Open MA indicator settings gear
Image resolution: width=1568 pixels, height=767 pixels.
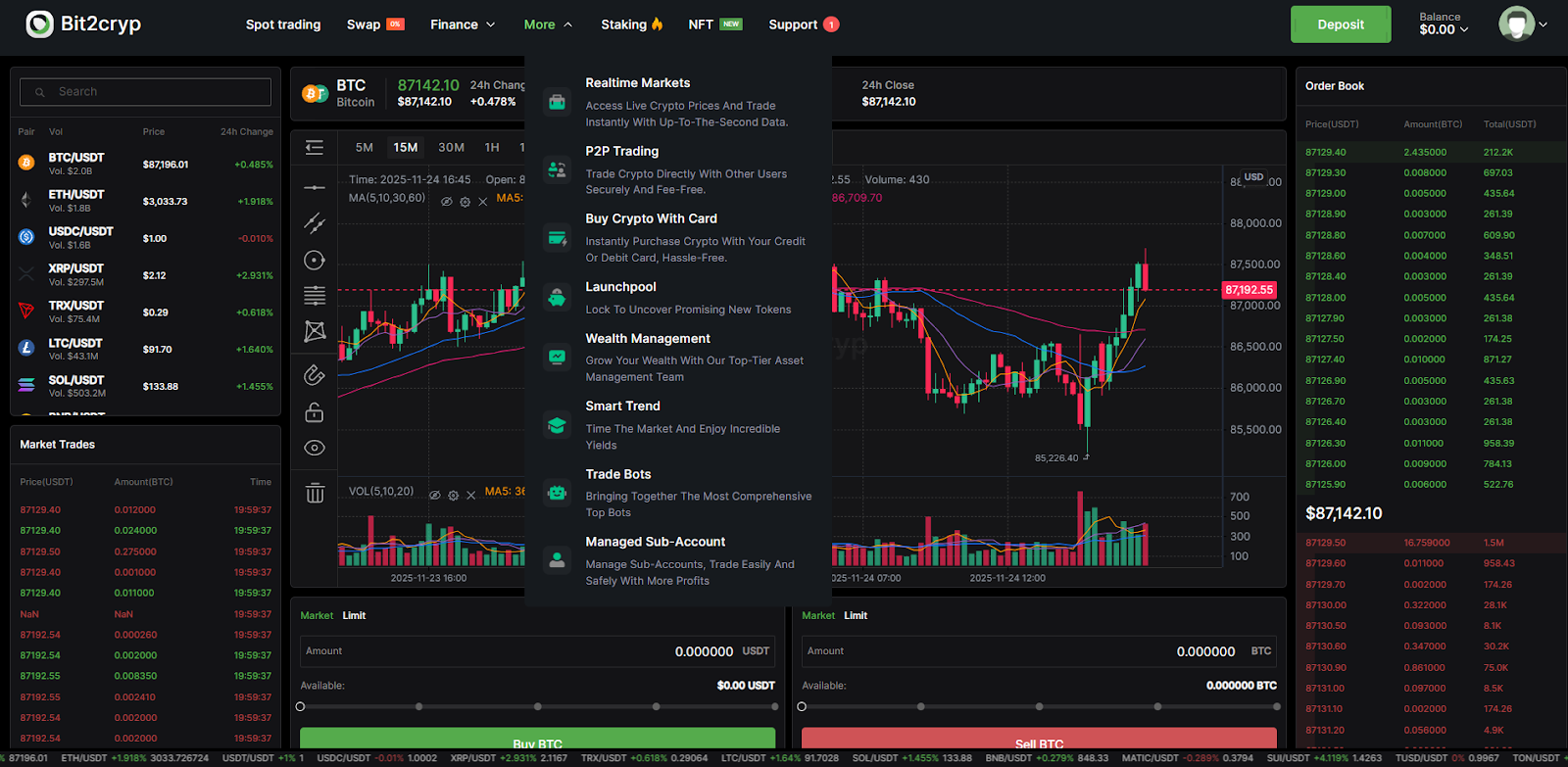coord(465,202)
